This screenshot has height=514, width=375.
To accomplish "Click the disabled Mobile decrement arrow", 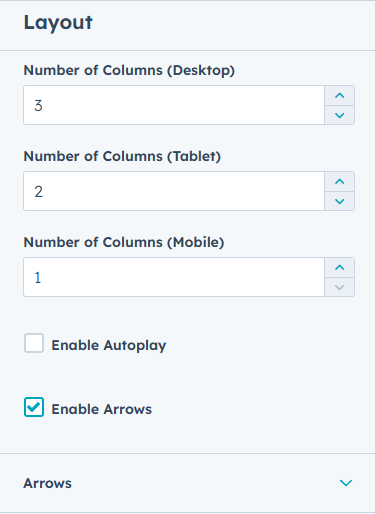I will click(339, 287).
